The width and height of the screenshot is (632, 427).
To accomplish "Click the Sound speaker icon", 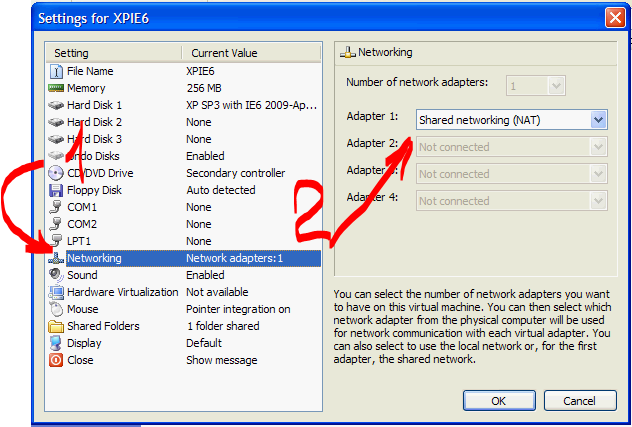I will coord(56,275).
